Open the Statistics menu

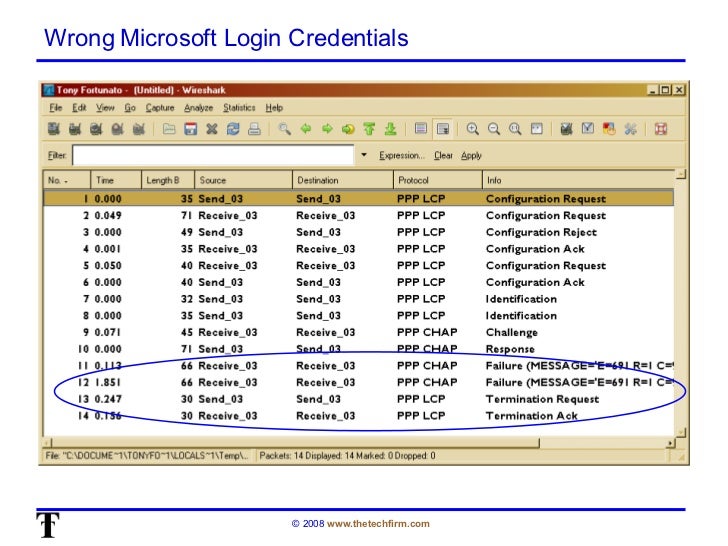[x=240, y=108]
